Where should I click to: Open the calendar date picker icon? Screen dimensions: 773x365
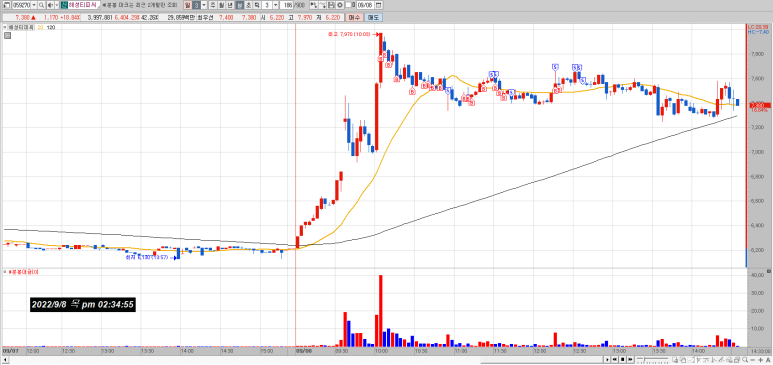pyautogui.click(x=378, y=5)
